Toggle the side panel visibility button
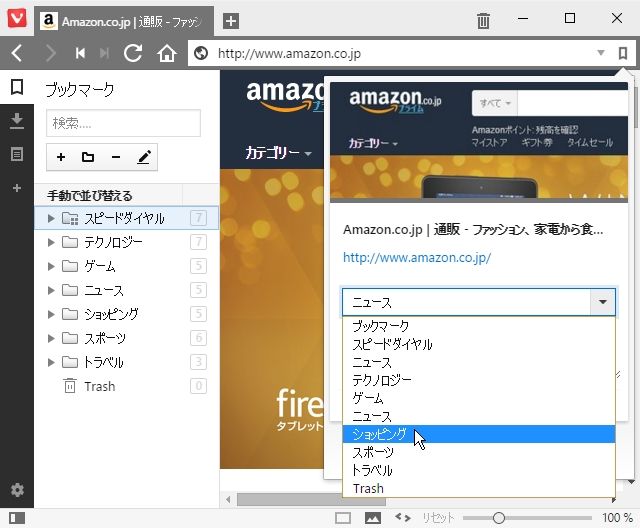The height and width of the screenshot is (528, 640). pyautogui.click(x=17, y=518)
